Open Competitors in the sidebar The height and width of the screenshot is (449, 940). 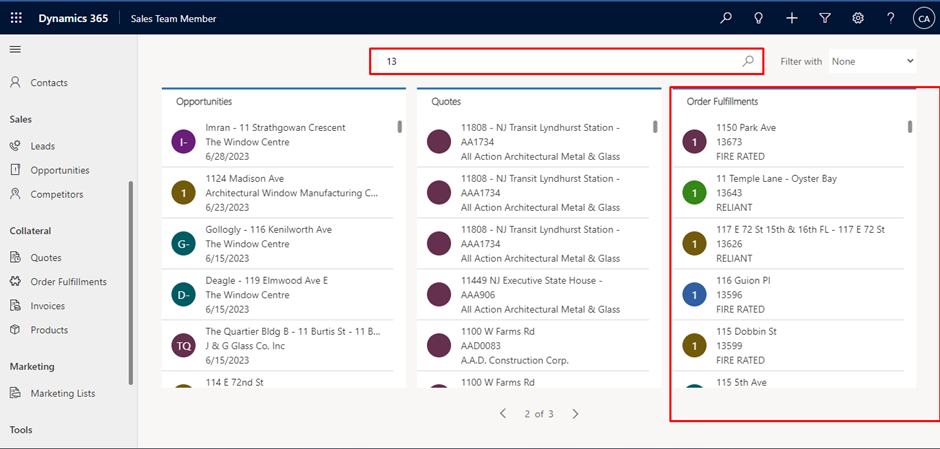[57, 194]
